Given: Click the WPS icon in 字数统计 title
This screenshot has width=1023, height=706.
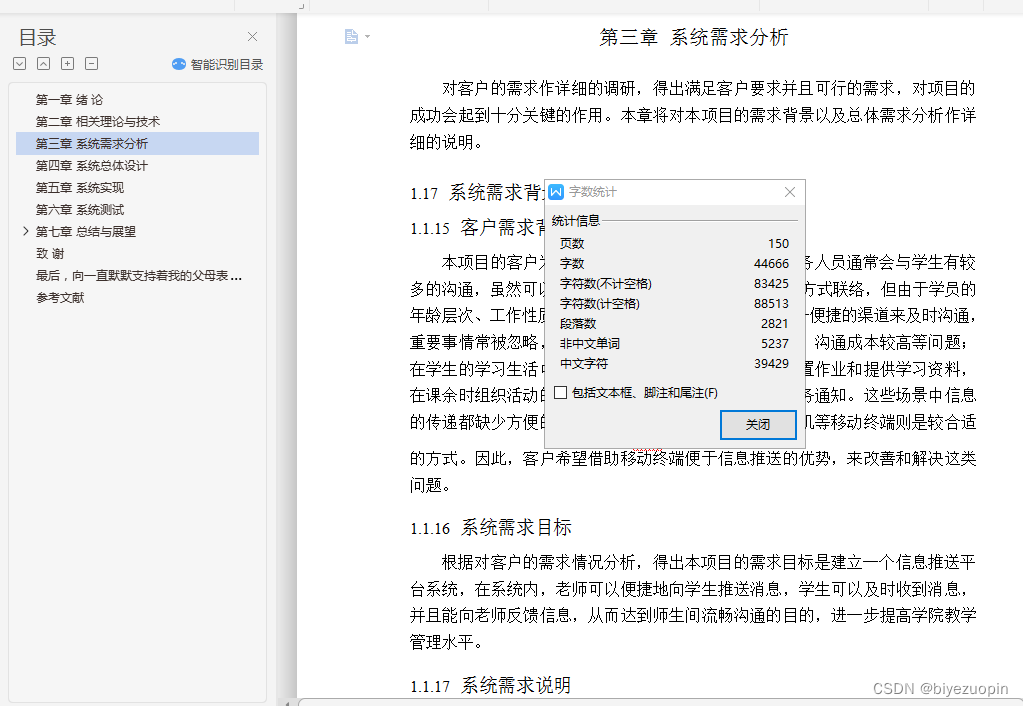Looking at the screenshot, I should click(556, 192).
